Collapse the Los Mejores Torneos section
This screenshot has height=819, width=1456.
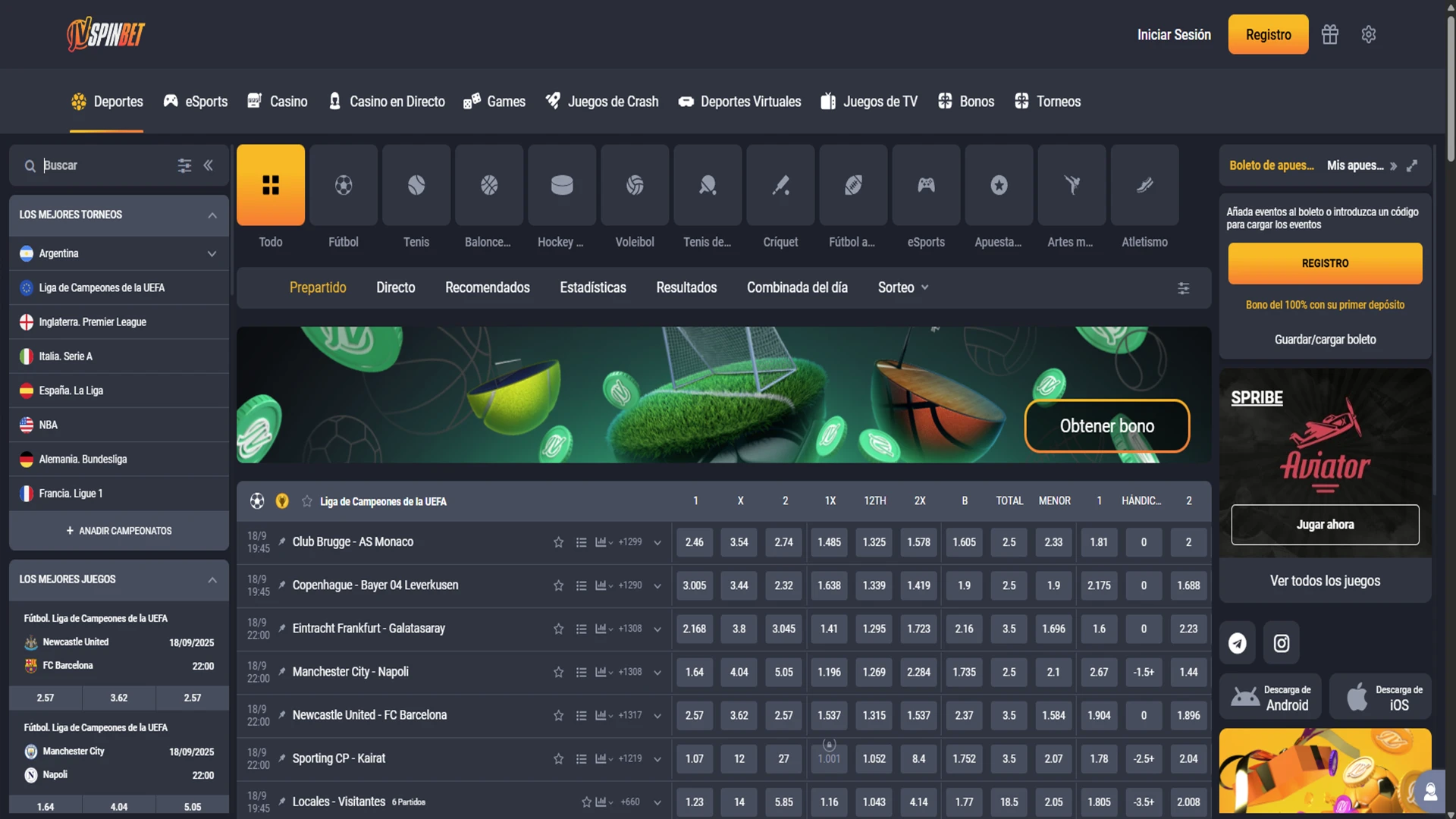(212, 215)
